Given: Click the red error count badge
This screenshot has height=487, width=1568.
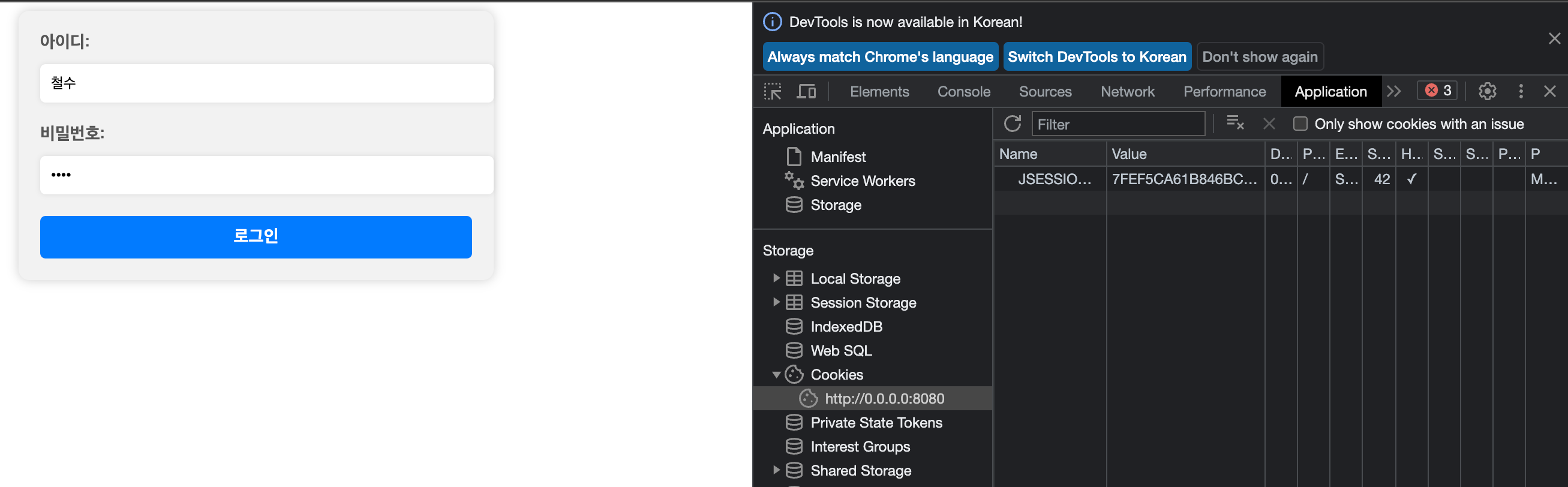Looking at the screenshot, I should 1438,91.
